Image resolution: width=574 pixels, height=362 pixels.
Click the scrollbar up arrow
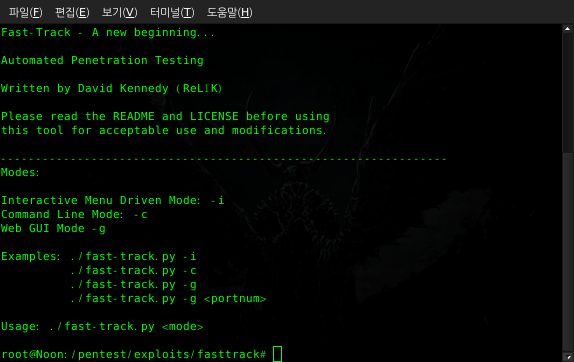pyautogui.click(x=568, y=29)
